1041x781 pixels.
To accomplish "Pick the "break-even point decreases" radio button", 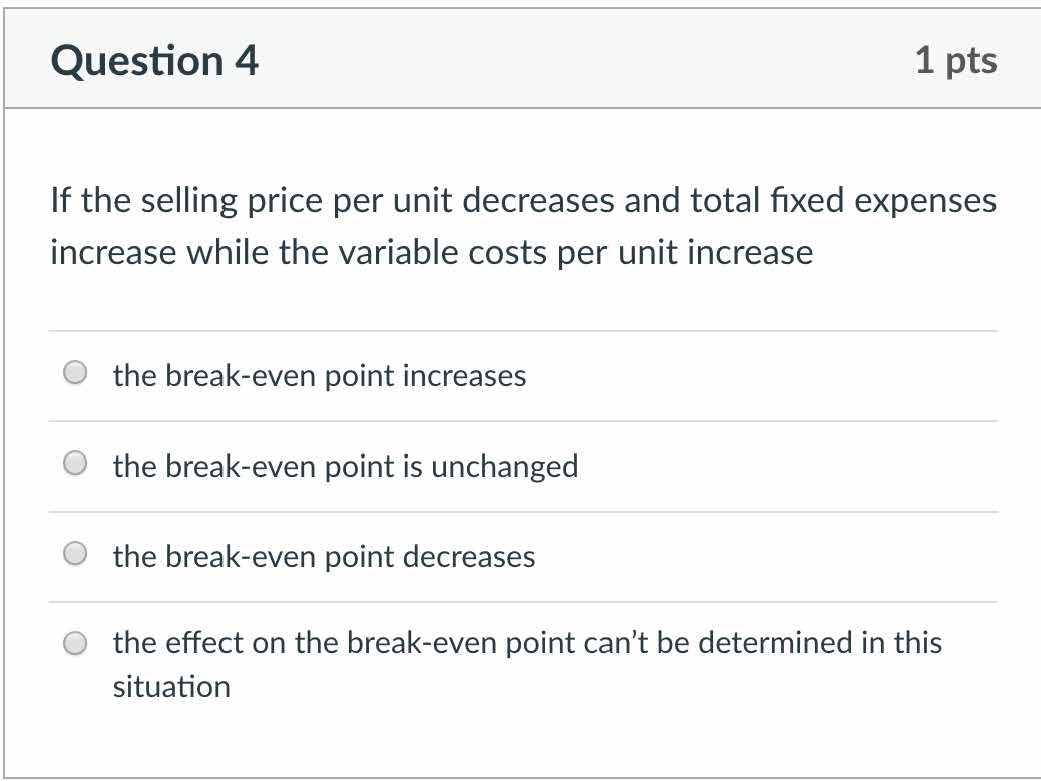I will [x=75, y=555].
